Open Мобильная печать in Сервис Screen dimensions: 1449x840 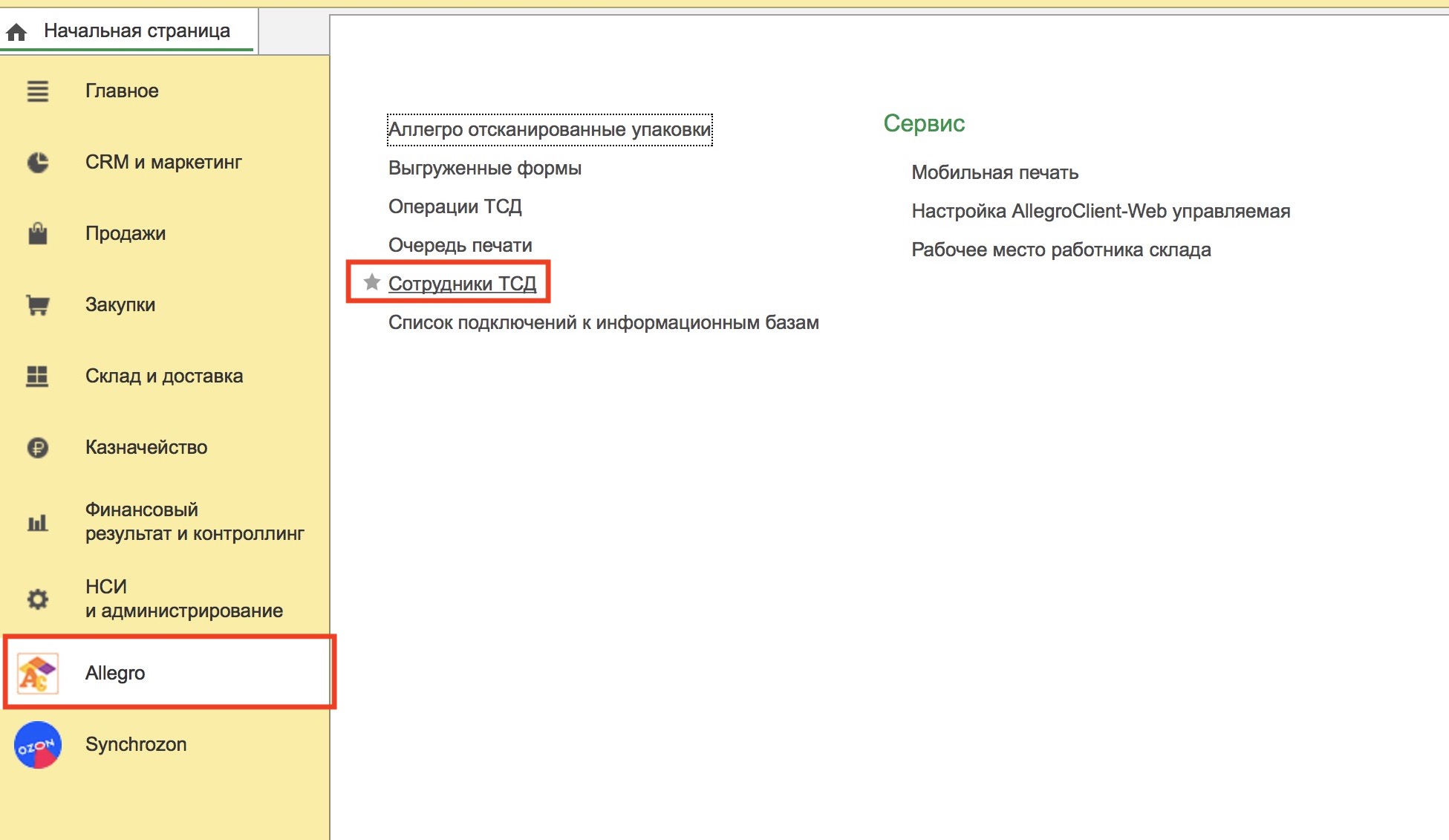[x=995, y=173]
